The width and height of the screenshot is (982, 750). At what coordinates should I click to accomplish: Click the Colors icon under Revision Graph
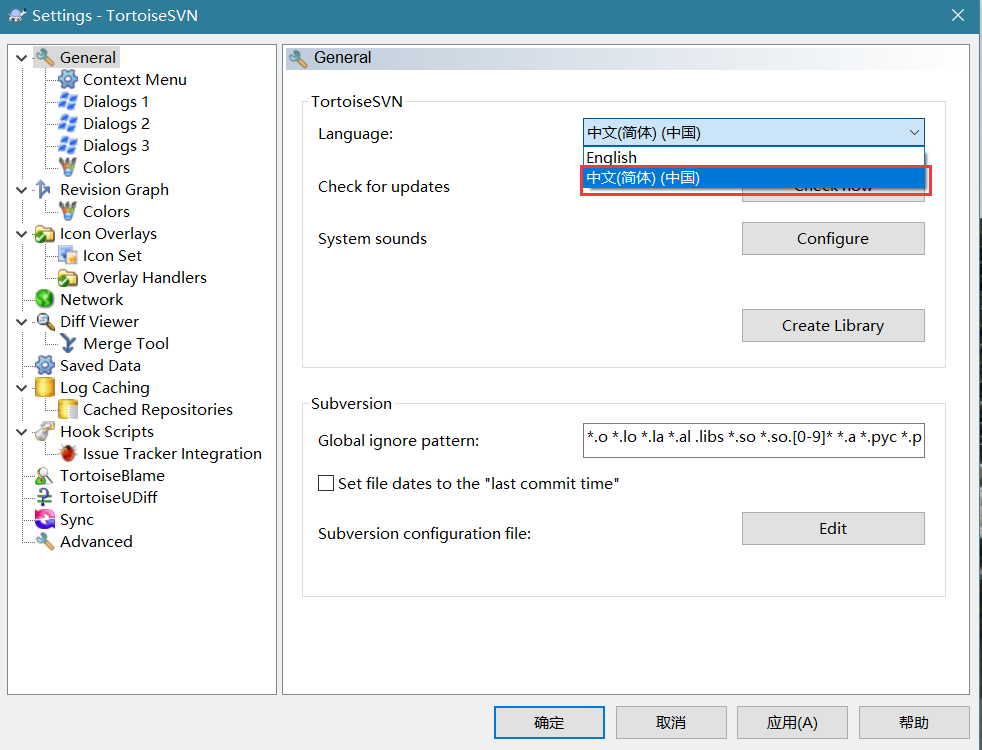click(x=68, y=211)
